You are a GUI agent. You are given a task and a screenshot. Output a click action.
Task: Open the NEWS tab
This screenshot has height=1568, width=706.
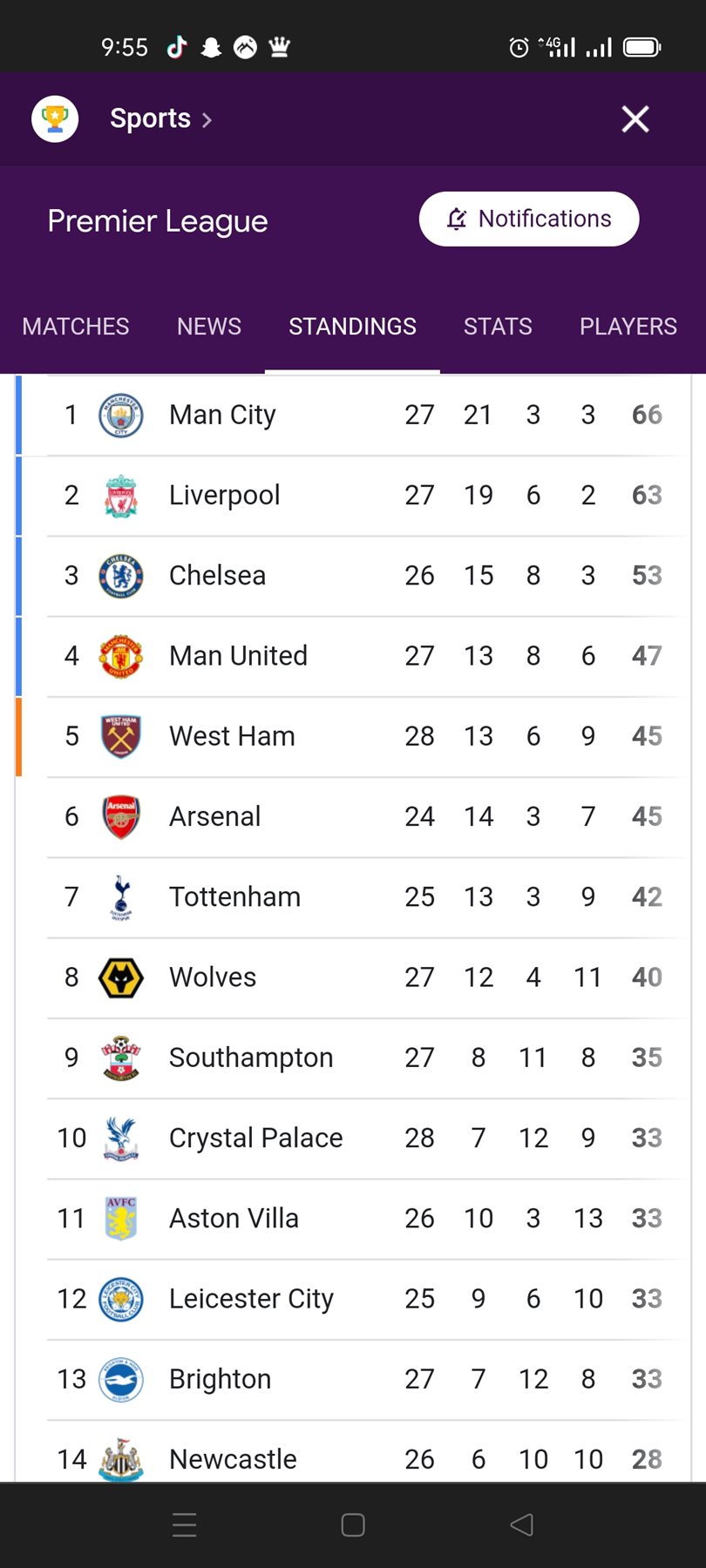[x=209, y=327]
